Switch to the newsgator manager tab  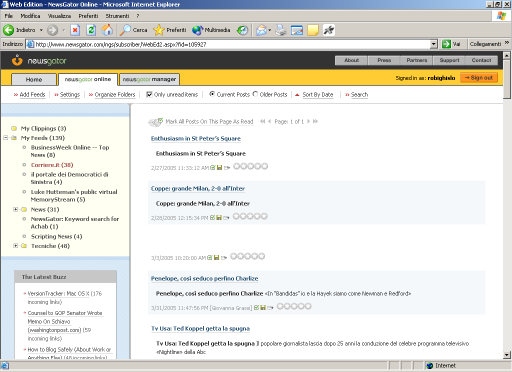[x=149, y=79]
